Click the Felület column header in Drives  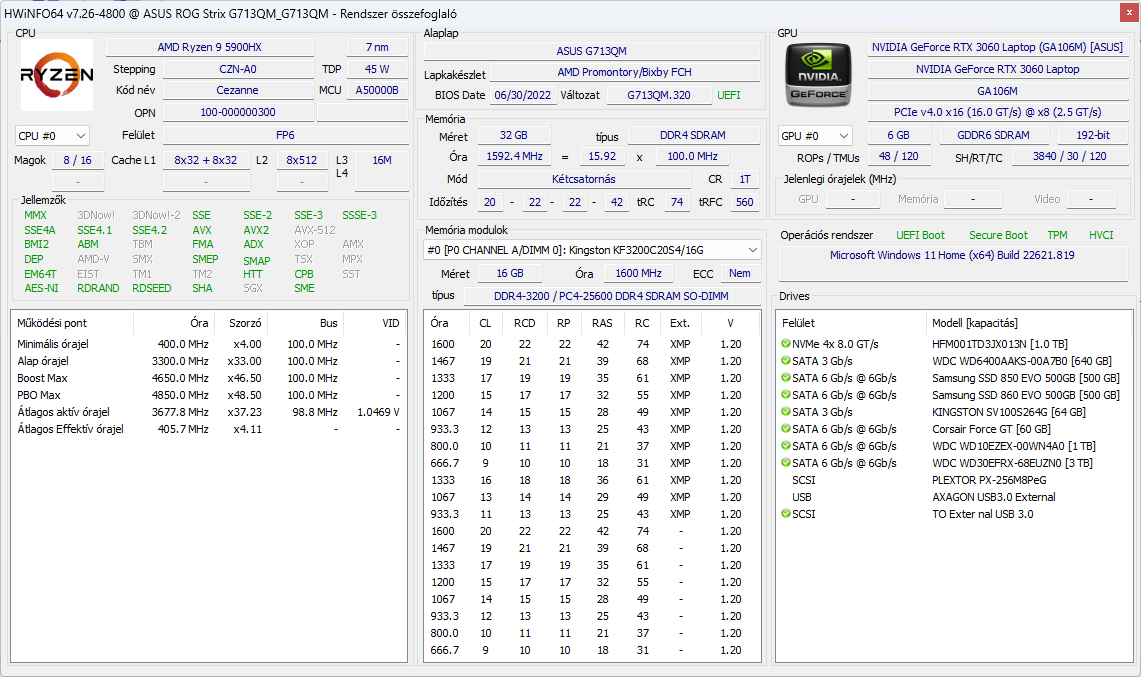(x=851, y=323)
